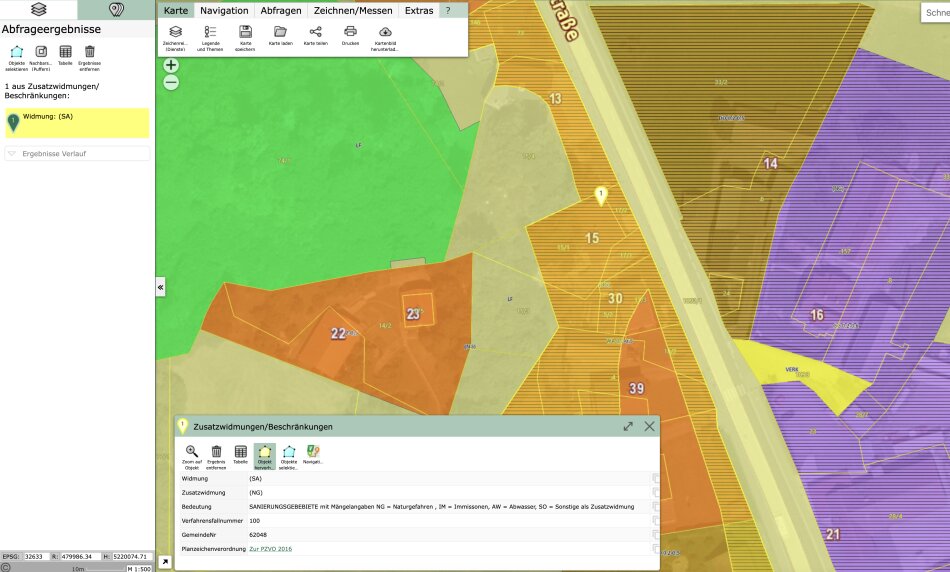The height and width of the screenshot is (572, 950).
Task: Open the Legende und Themen panel
Action: (210, 37)
